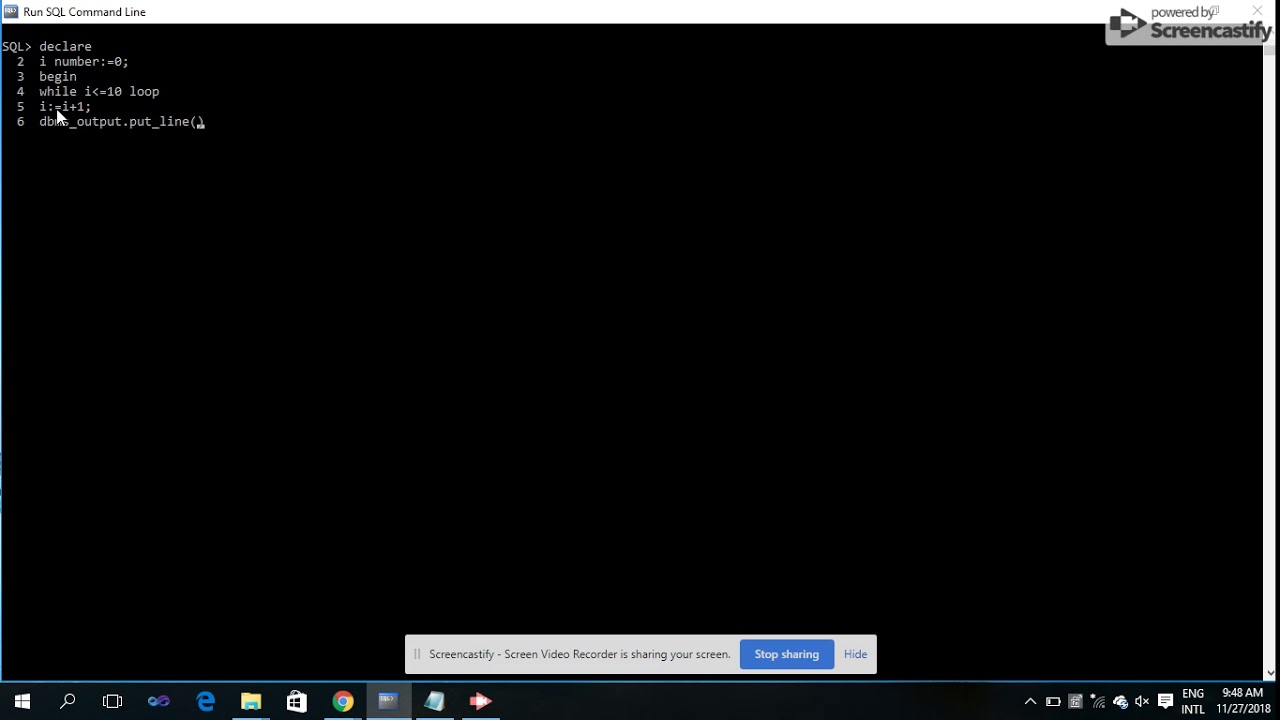Select Run SQL Command Line taskbar icon
The width and height of the screenshot is (1280, 720).
tap(388, 701)
